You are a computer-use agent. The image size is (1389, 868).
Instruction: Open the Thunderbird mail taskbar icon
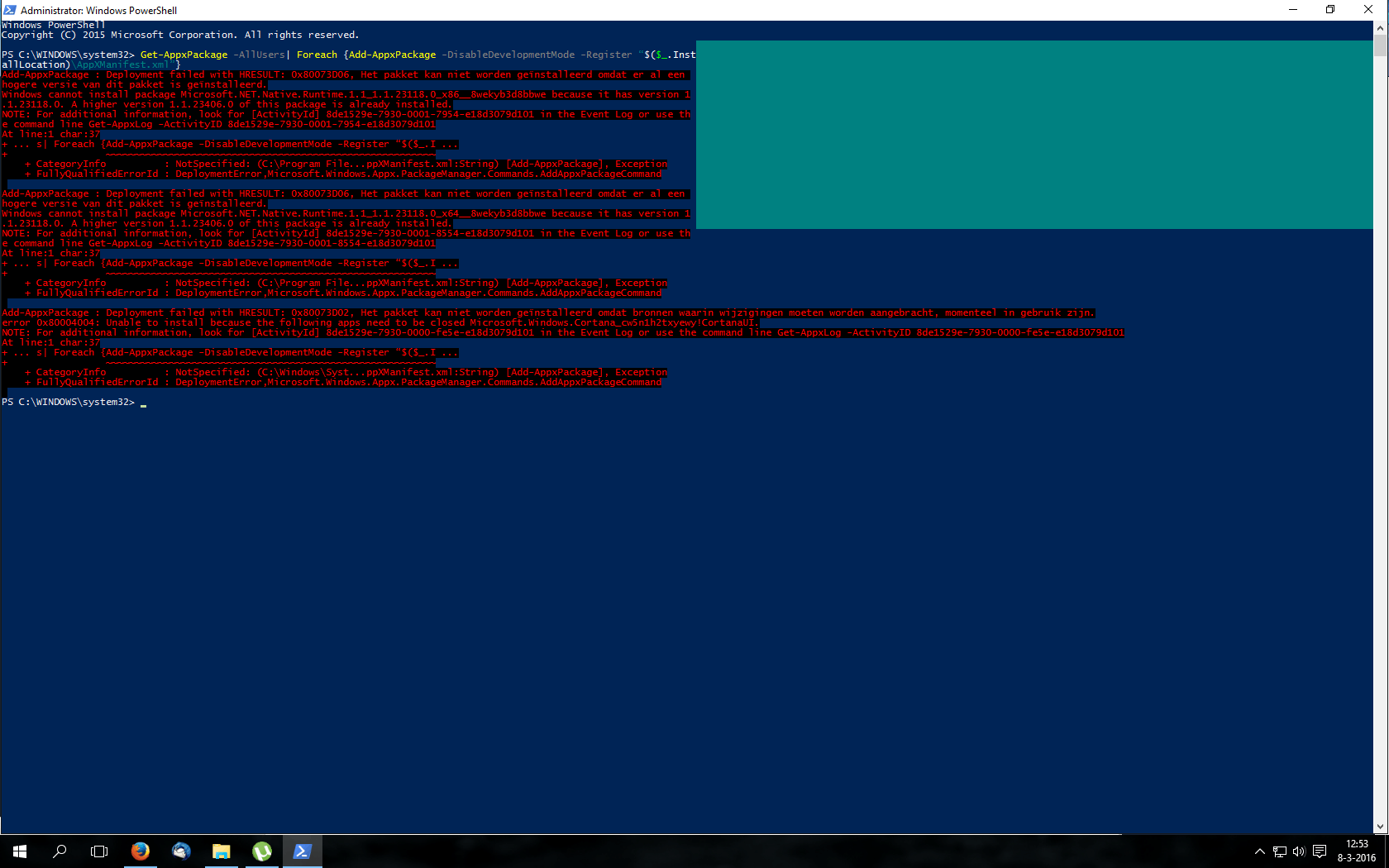(x=181, y=851)
